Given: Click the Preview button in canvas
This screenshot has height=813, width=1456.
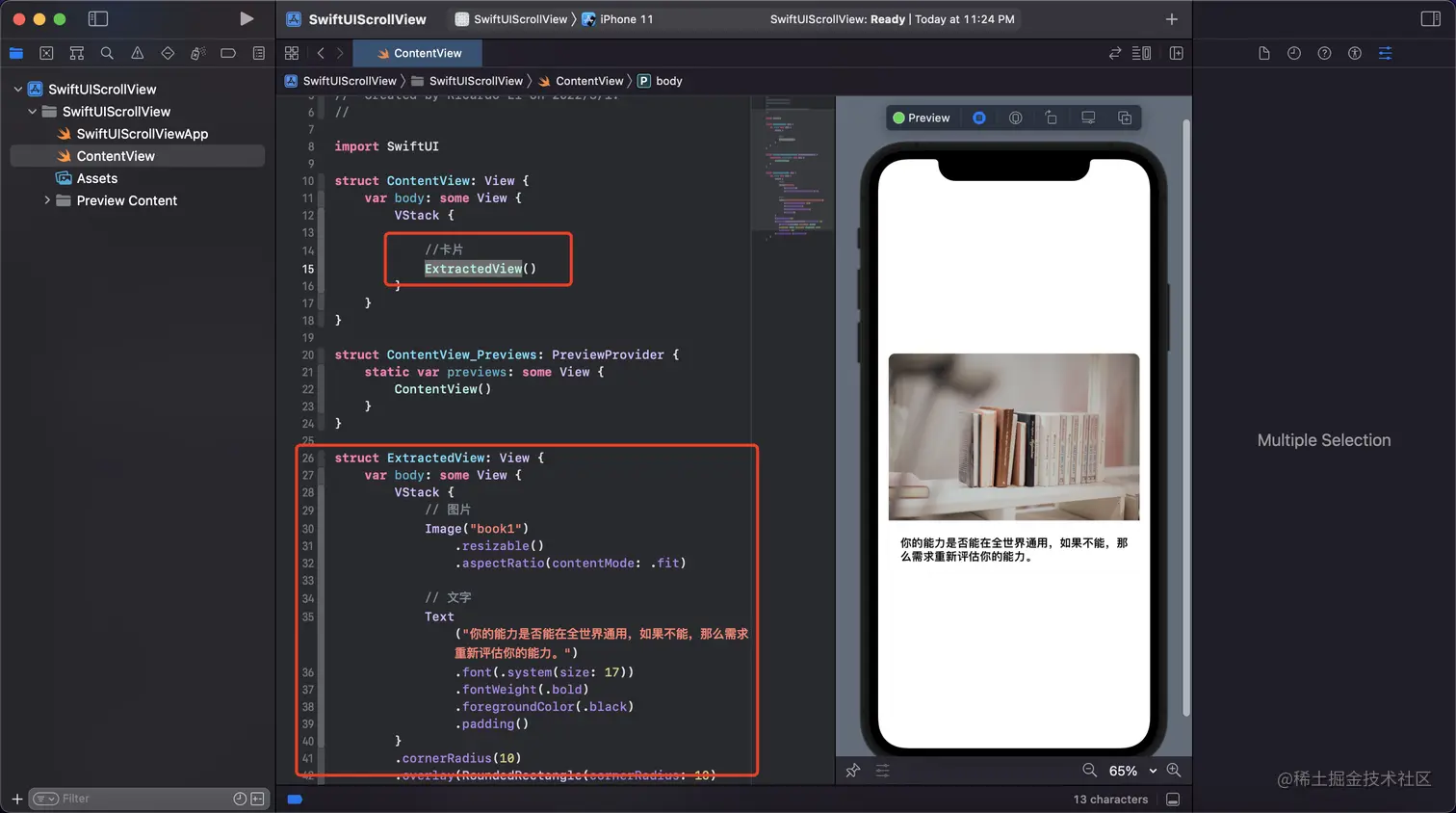Looking at the screenshot, I should click(x=922, y=118).
